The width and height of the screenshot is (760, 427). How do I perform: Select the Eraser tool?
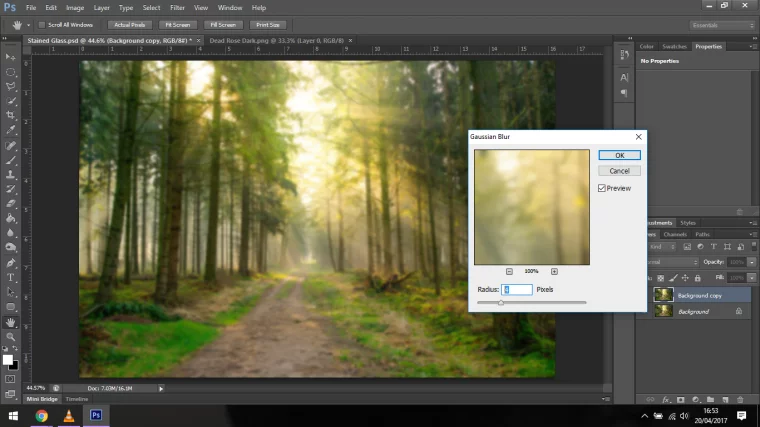pyautogui.click(x=10, y=204)
